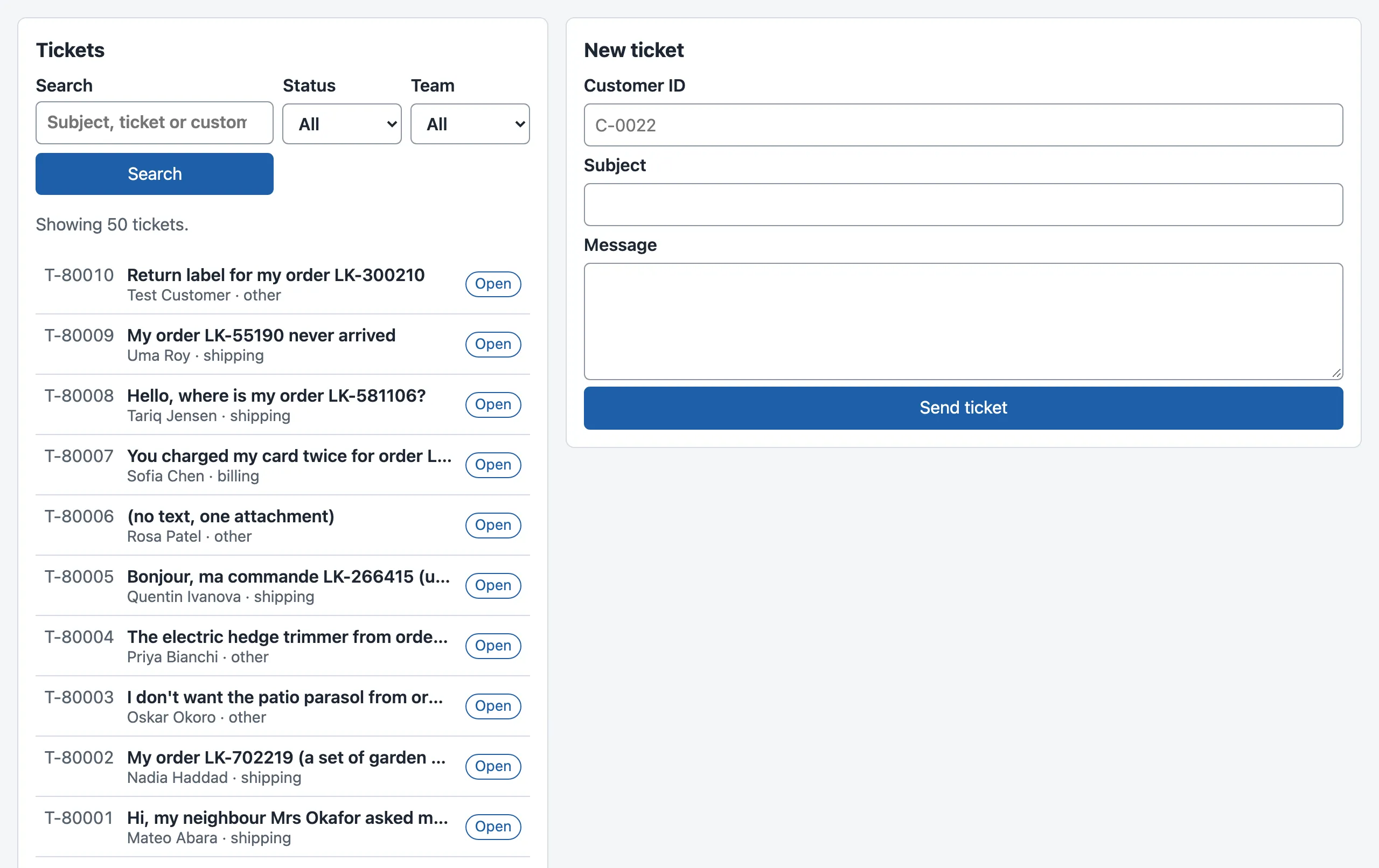This screenshot has width=1379, height=868.
Task: Click into the Message textarea
Action: (x=963, y=321)
